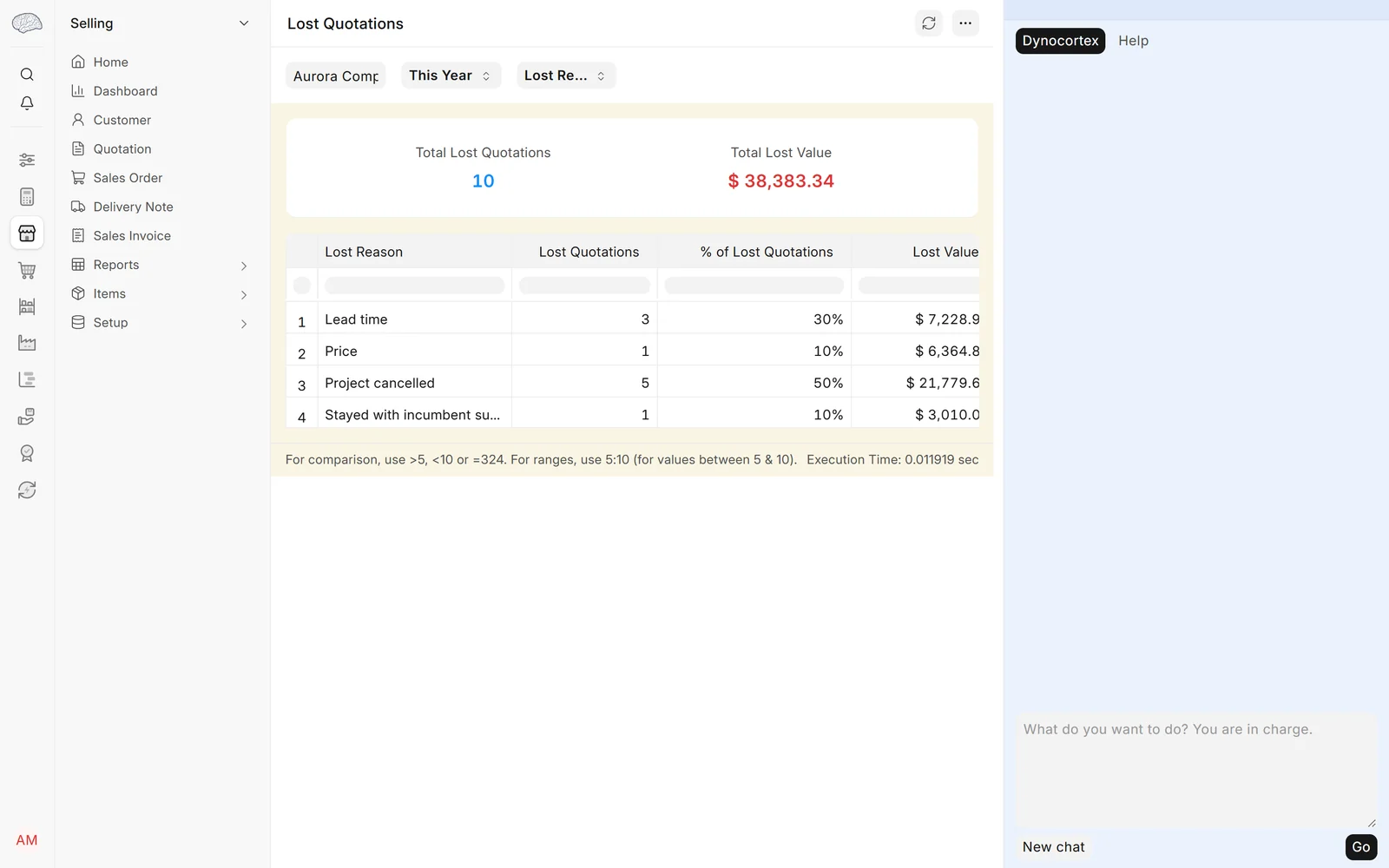Viewport: 1389px width, 868px height.
Task: Open notifications bell
Action: pos(27,103)
